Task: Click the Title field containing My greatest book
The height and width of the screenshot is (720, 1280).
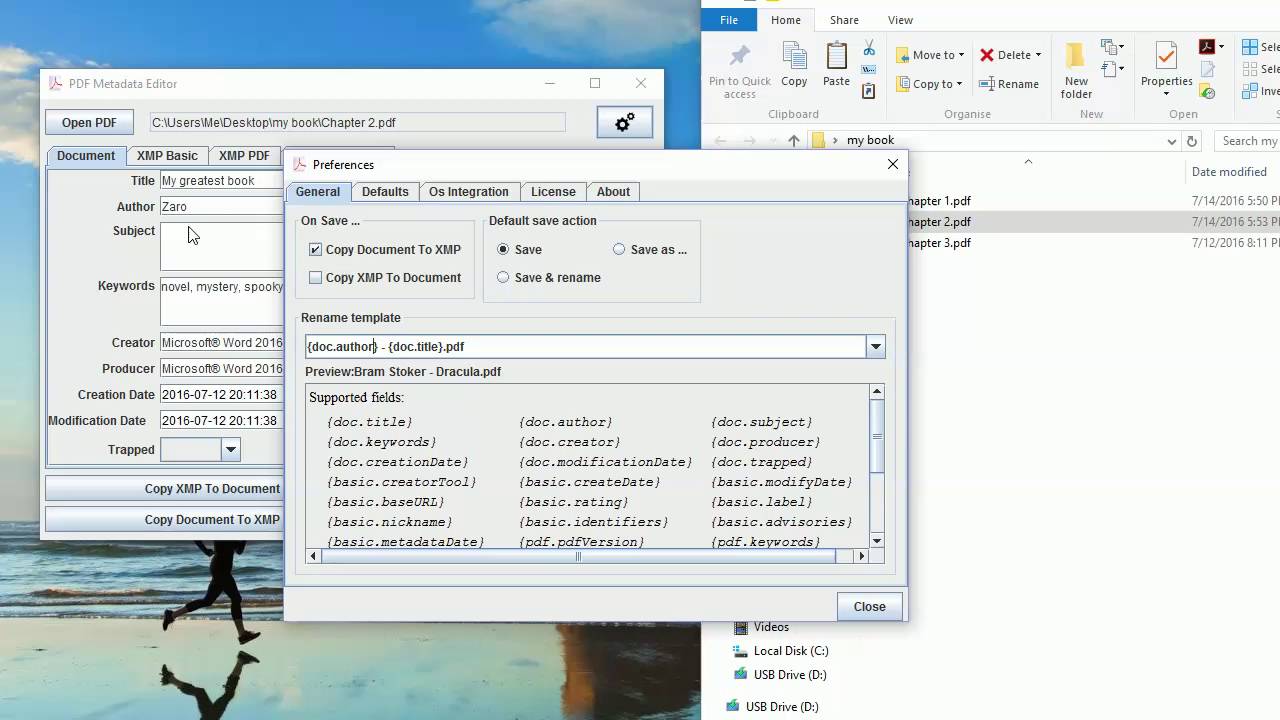Action: point(222,181)
